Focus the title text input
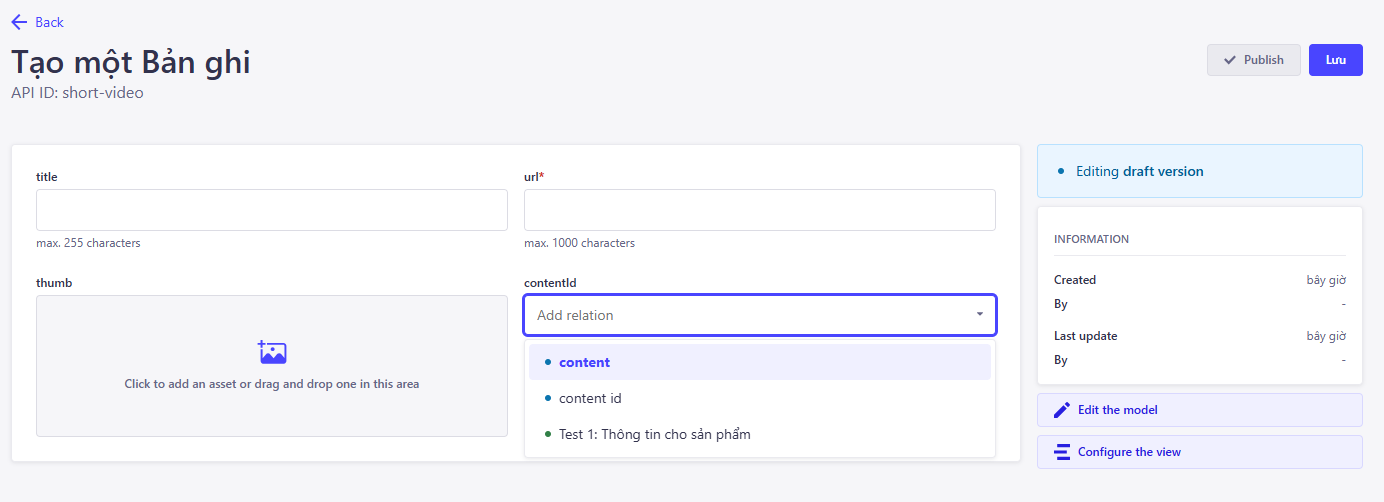 [272, 210]
